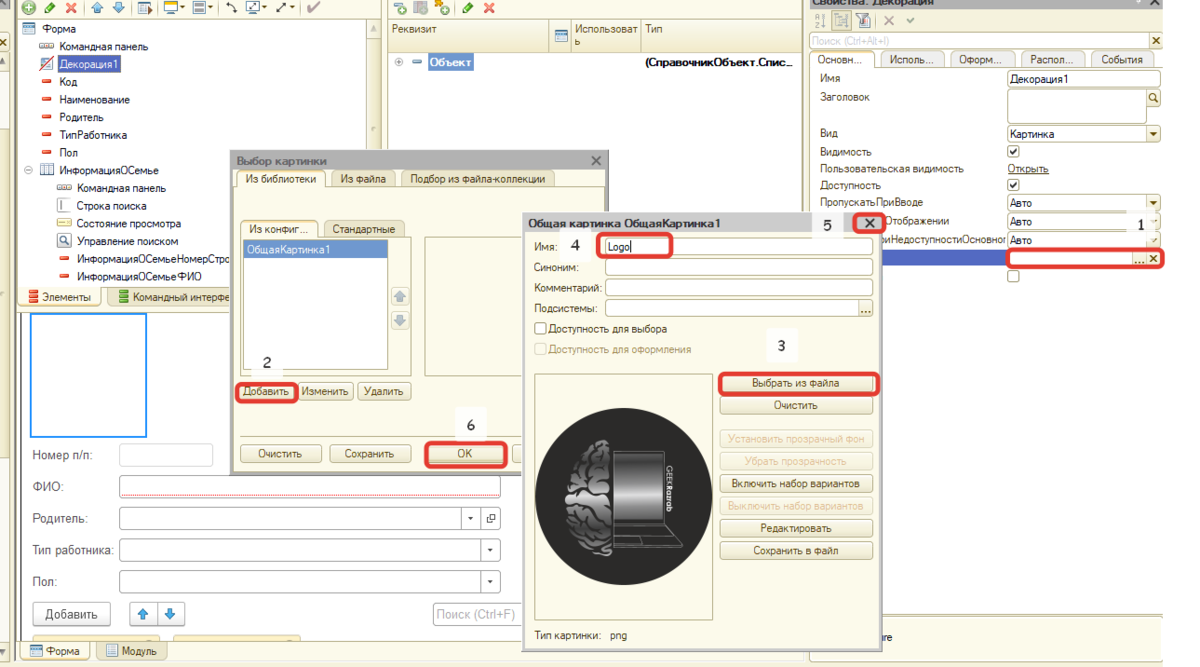Click the ellipsis button of picture property
Image resolution: width=1200 pixels, height=667 pixels.
1138,259
